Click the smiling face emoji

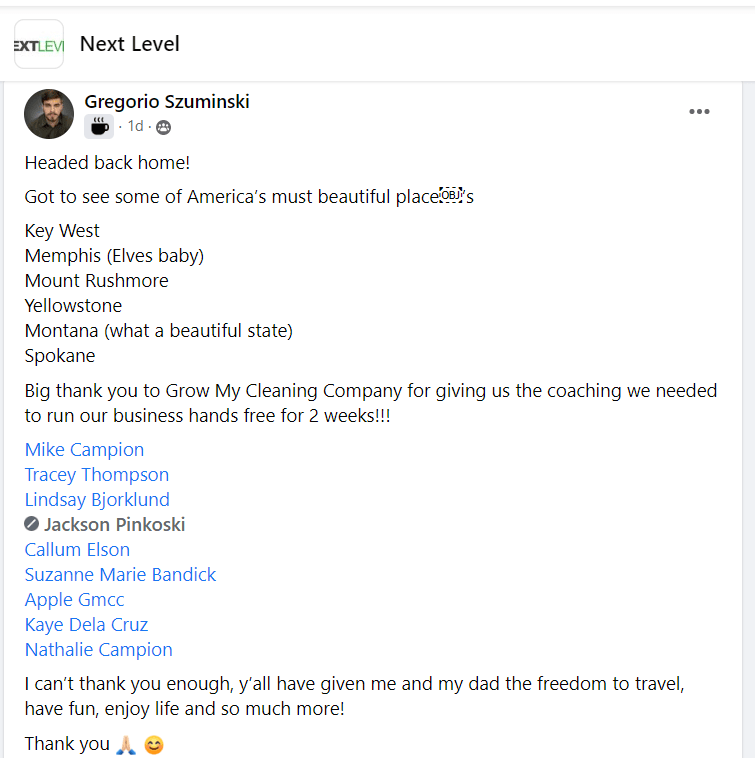point(153,744)
